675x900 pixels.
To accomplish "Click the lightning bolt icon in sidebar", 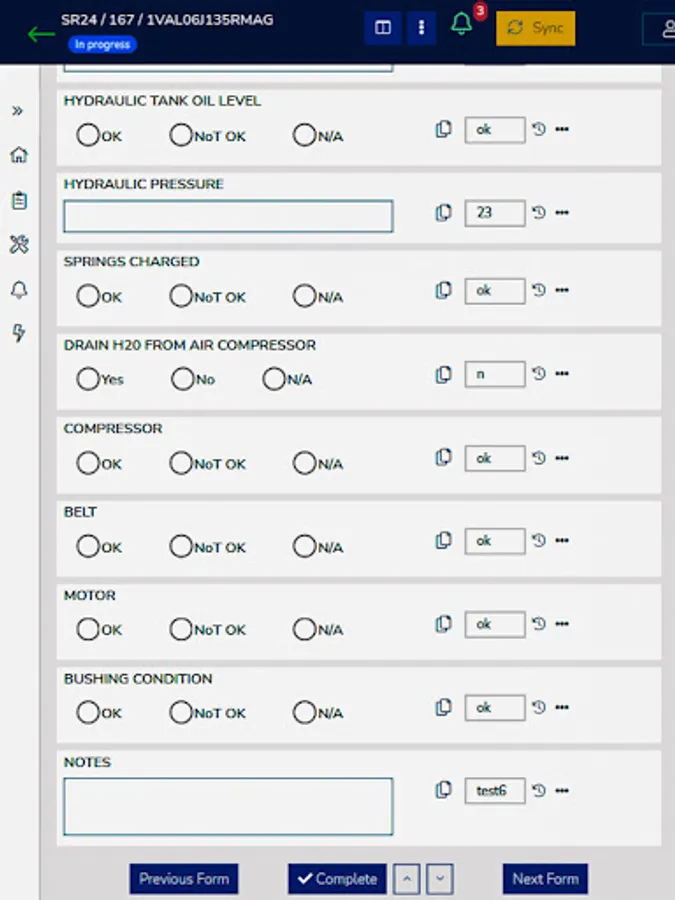I will (x=18, y=333).
